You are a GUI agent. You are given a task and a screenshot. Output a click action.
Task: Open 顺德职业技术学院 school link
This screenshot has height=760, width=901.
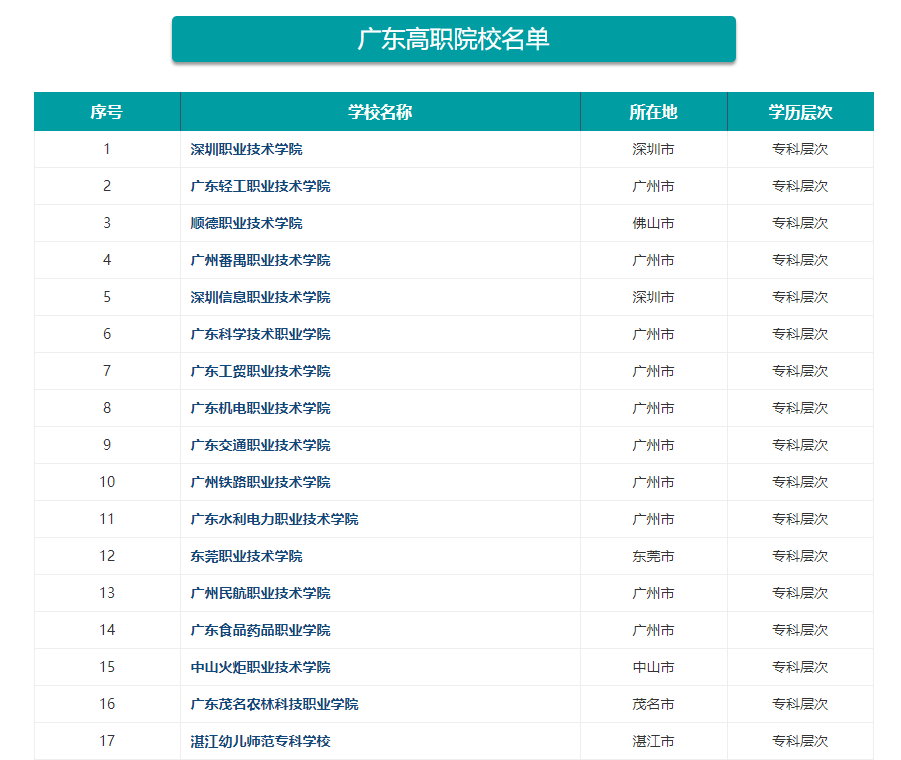click(x=247, y=223)
